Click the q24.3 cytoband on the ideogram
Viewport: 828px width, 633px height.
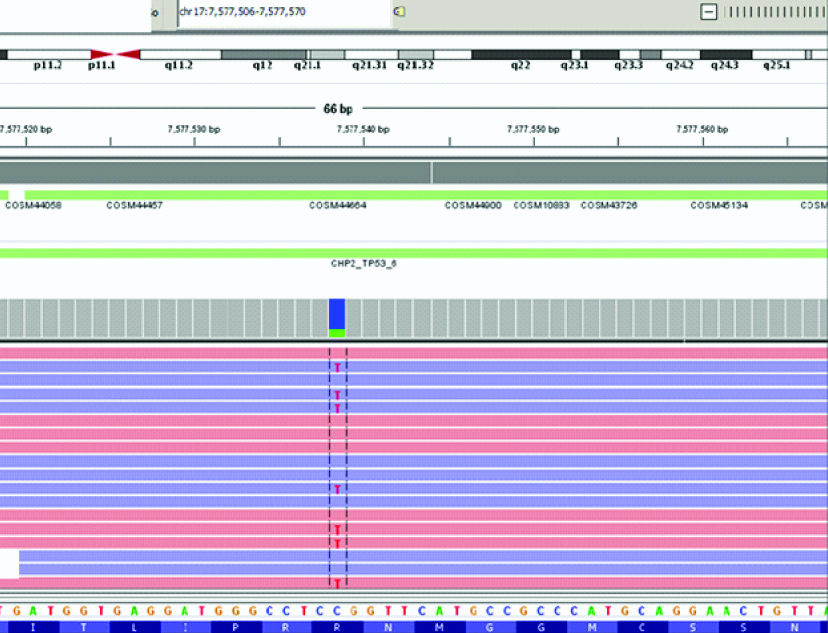tap(725, 54)
